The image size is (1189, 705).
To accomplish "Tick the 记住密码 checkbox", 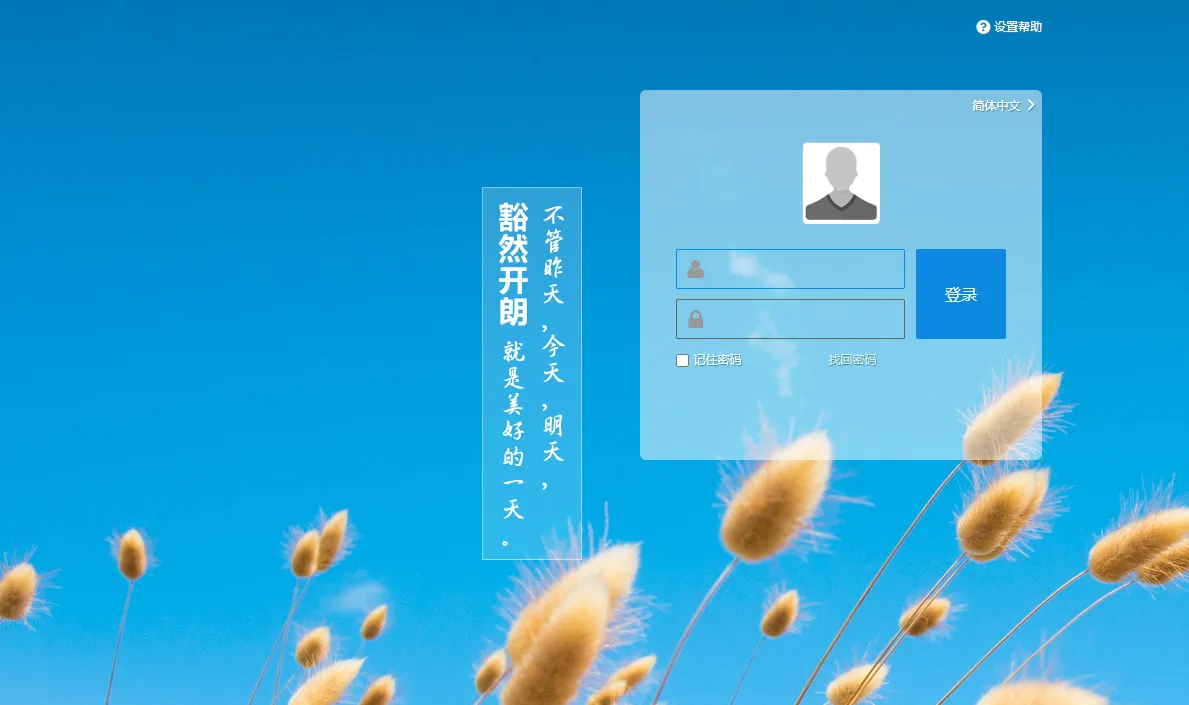I will 682,360.
